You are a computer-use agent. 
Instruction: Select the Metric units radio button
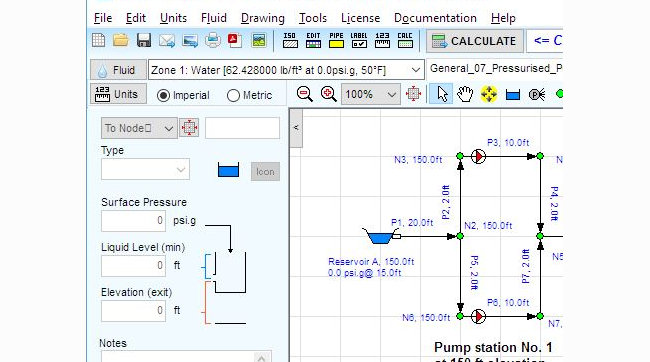click(233, 96)
